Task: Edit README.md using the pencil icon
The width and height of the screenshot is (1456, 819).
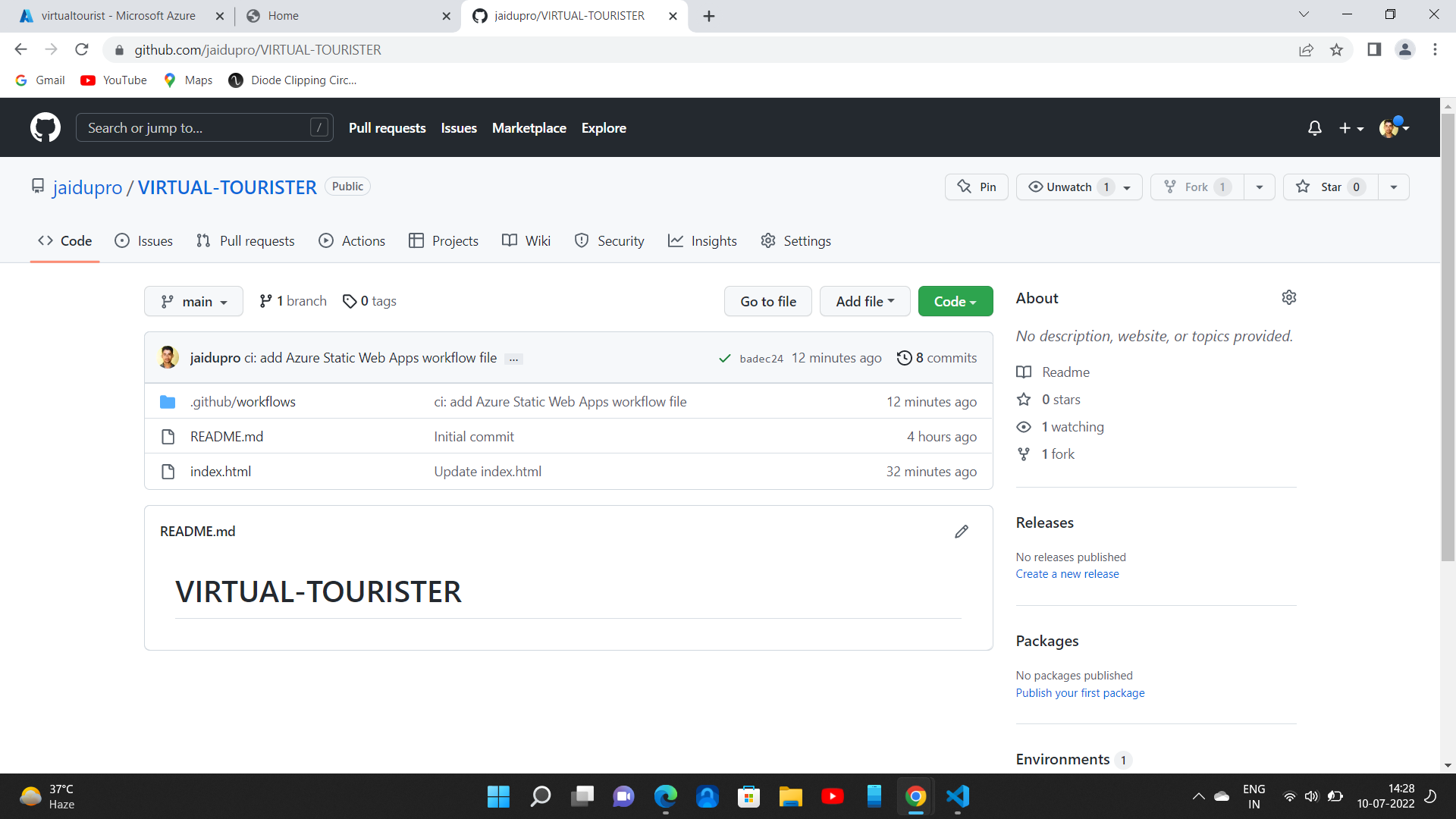Action: (x=961, y=531)
